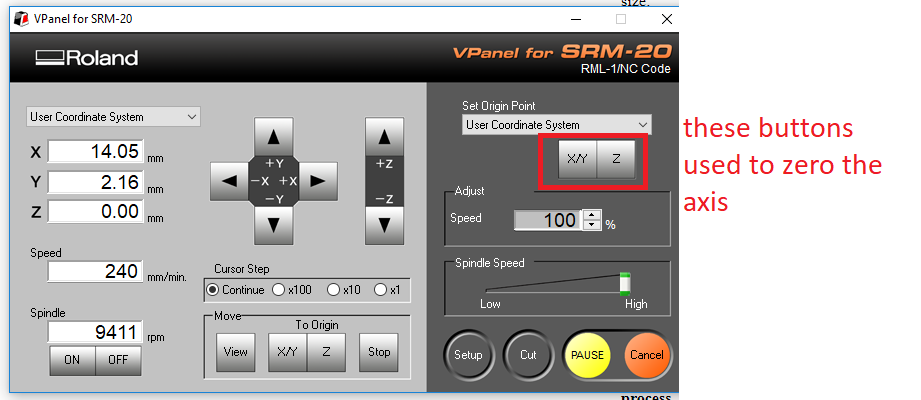The height and width of the screenshot is (400, 921).
Task: Click the orange Cancel button
Action: 647,355
